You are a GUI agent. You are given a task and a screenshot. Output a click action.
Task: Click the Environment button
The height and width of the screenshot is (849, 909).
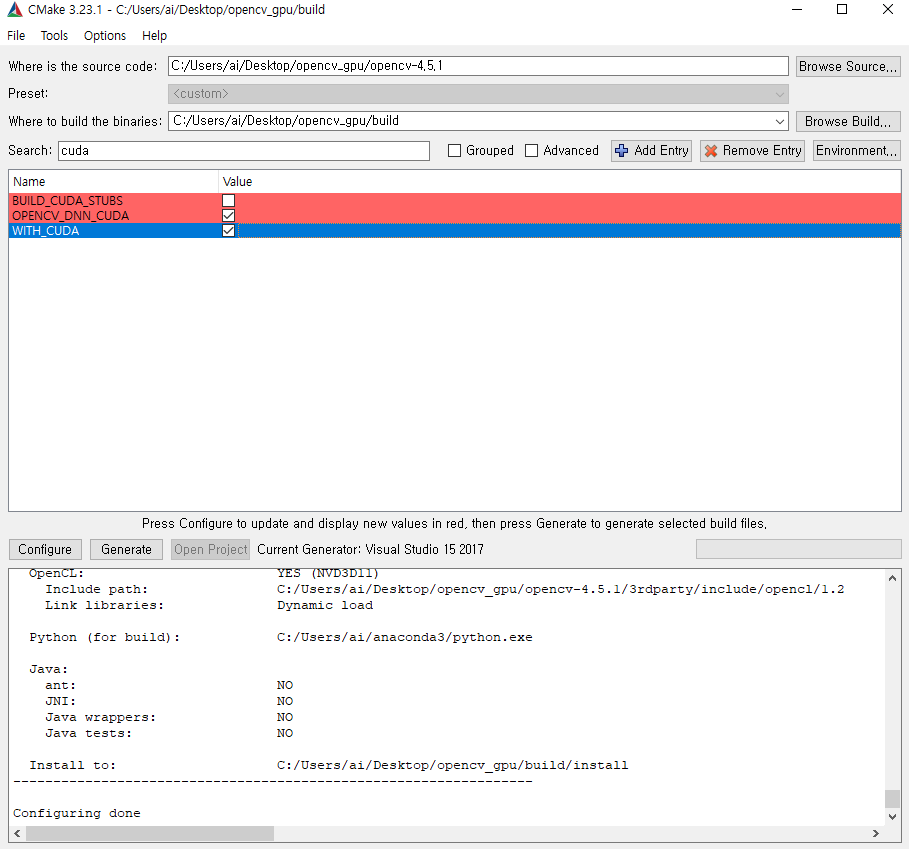point(856,151)
